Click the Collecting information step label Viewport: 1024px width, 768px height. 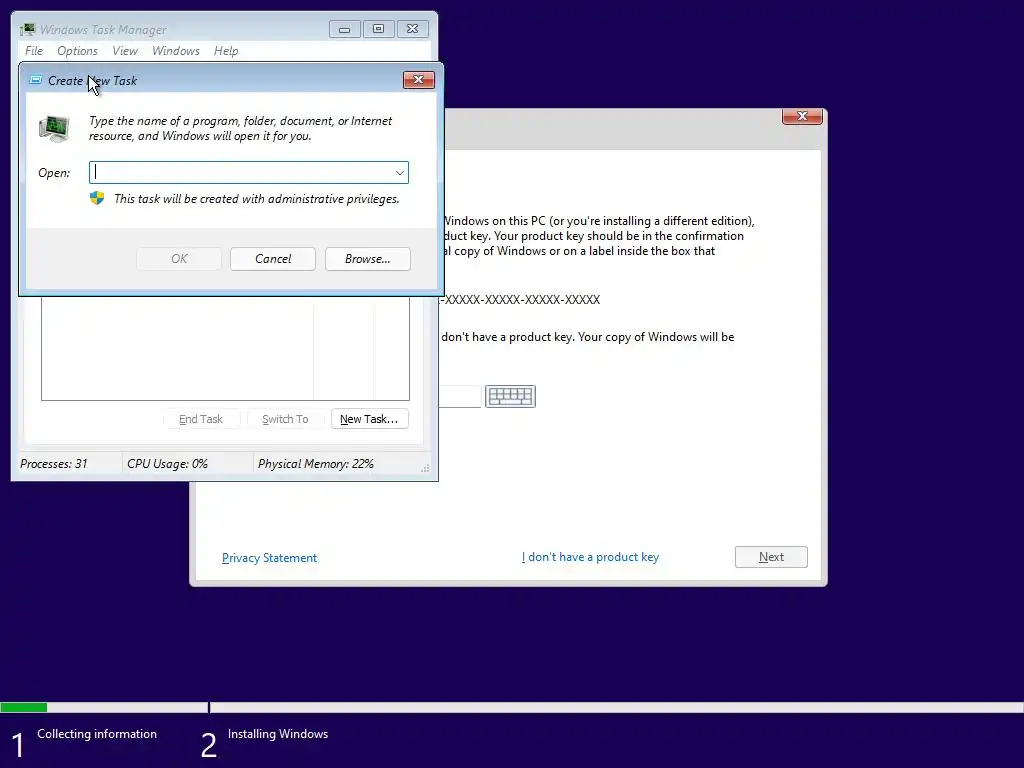click(97, 734)
